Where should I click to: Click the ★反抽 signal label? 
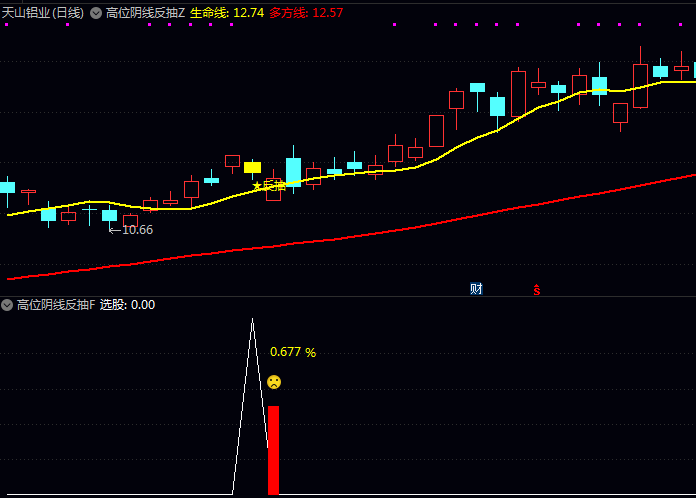269,186
